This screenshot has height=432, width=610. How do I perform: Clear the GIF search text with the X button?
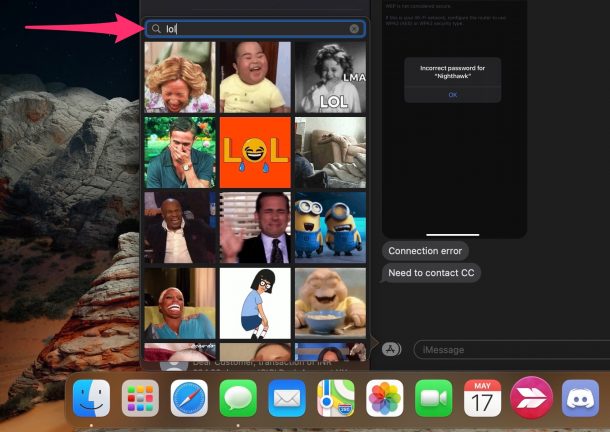(x=354, y=29)
